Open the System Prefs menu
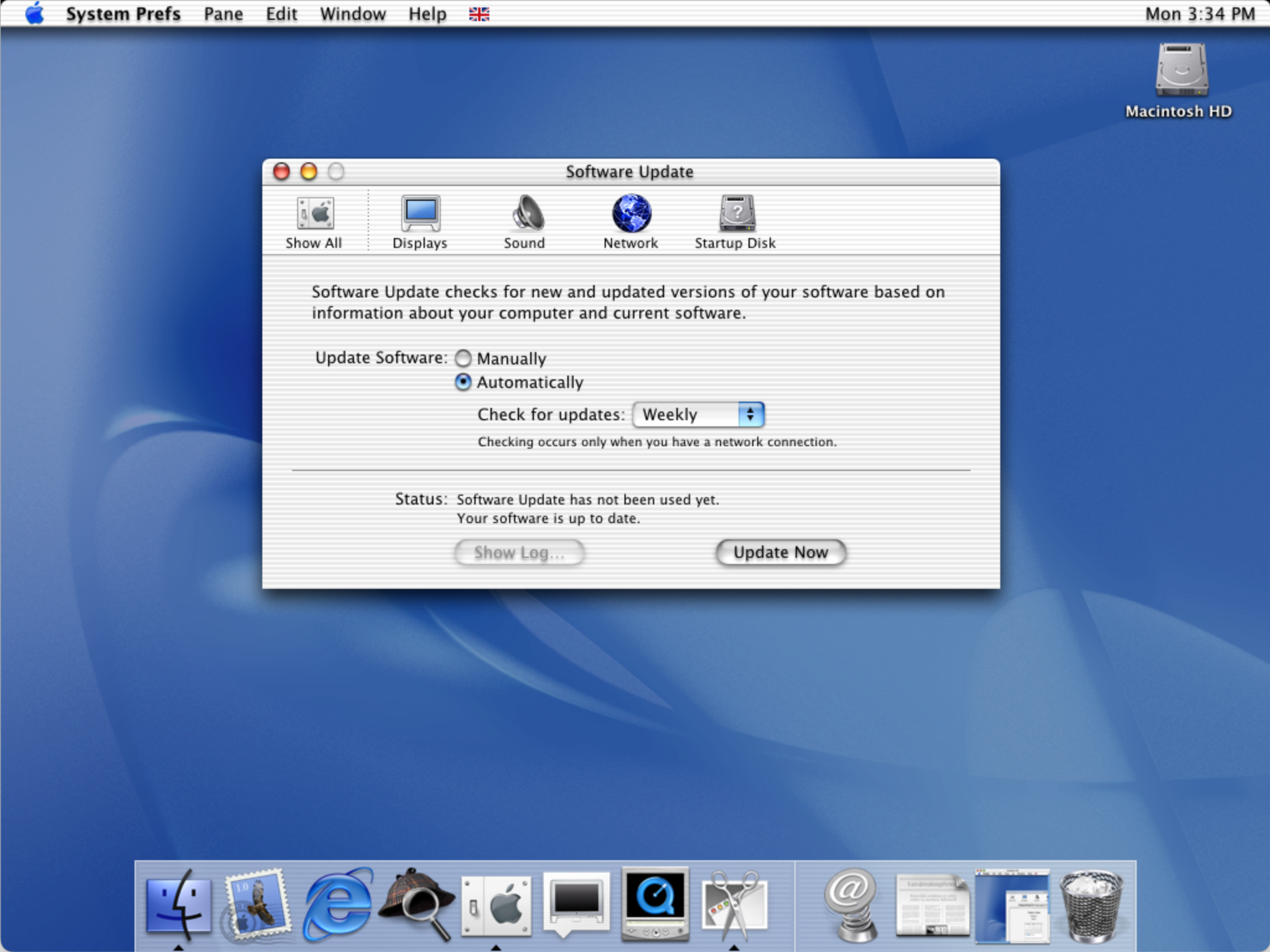Screen dimensions: 1270x952 pos(123,14)
